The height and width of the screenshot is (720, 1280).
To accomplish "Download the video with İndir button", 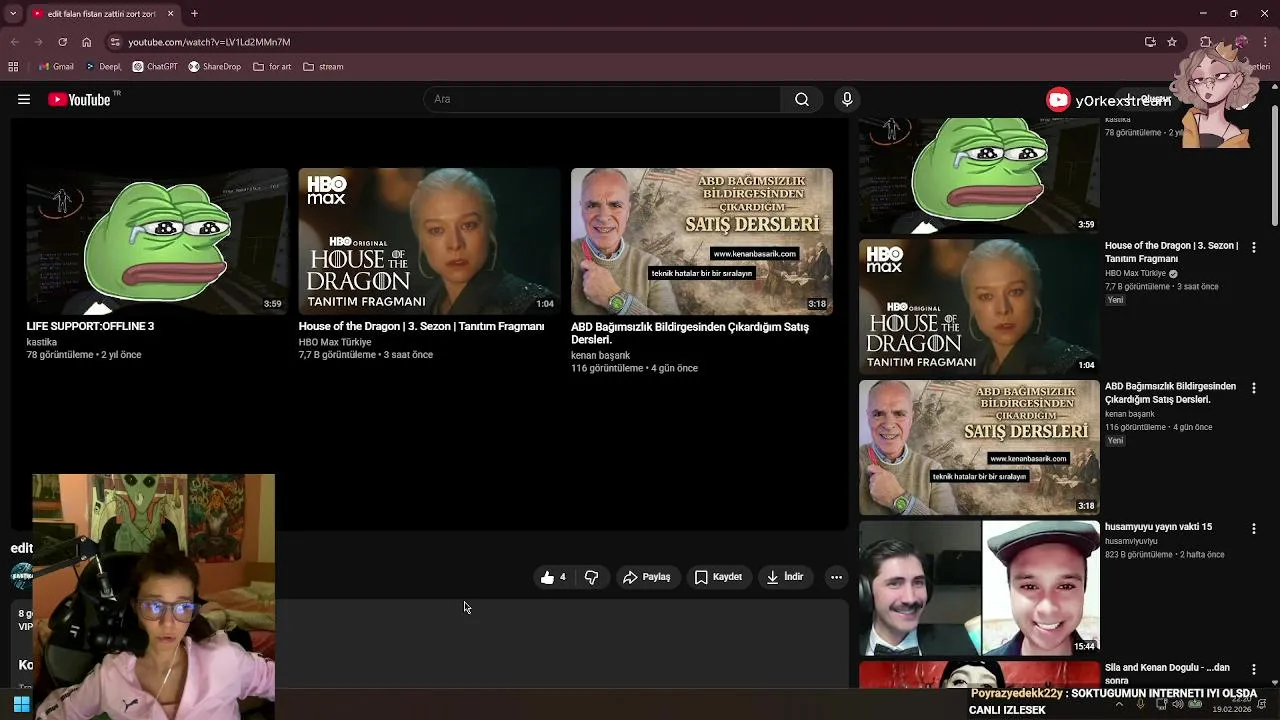I will pos(785,577).
